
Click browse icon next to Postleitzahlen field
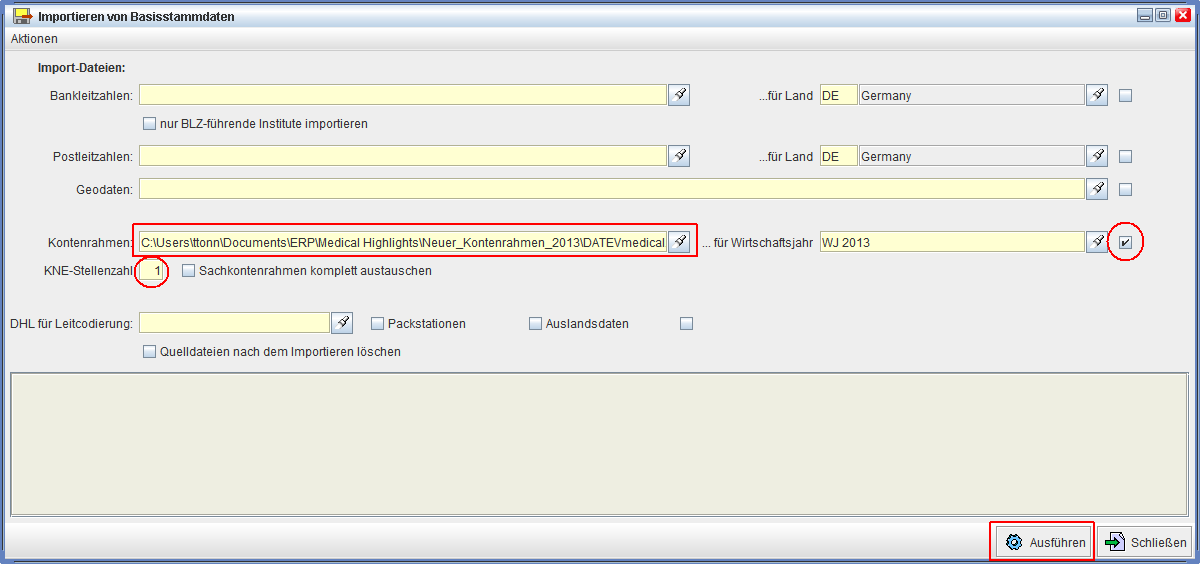(679, 156)
